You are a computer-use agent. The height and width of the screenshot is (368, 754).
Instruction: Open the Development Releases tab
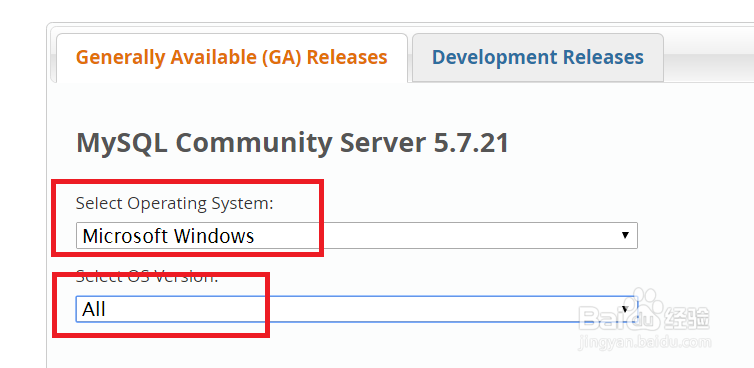[538, 58]
